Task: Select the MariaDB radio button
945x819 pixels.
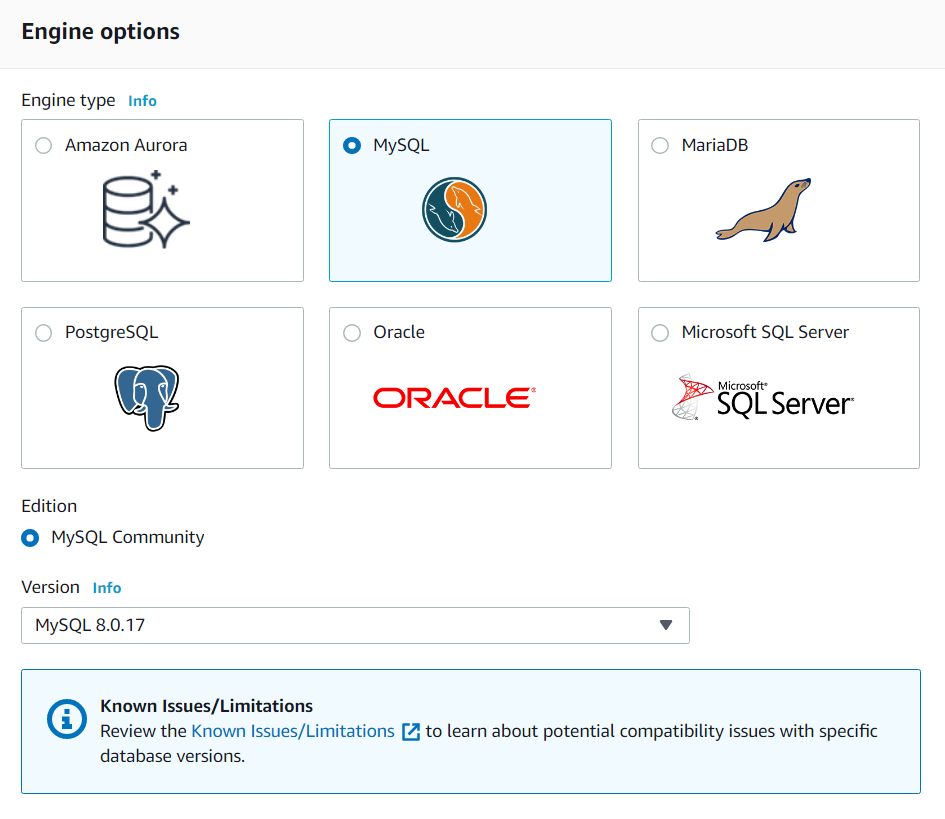Action: [660, 146]
